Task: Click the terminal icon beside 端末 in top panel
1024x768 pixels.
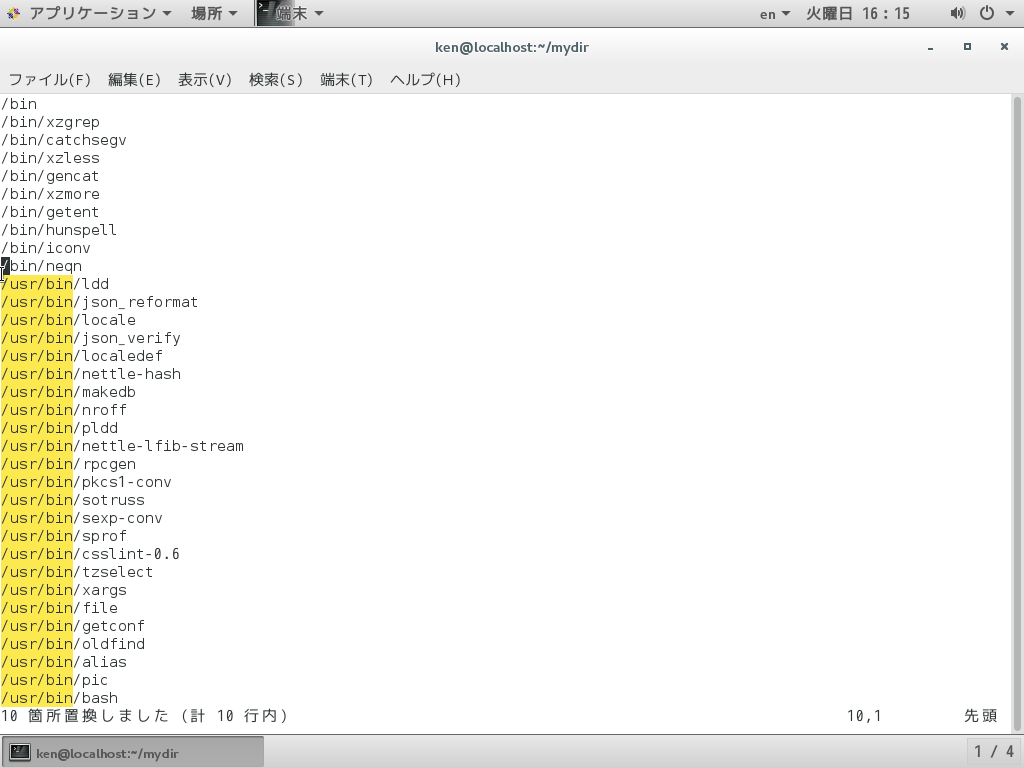Action: [264, 13]
